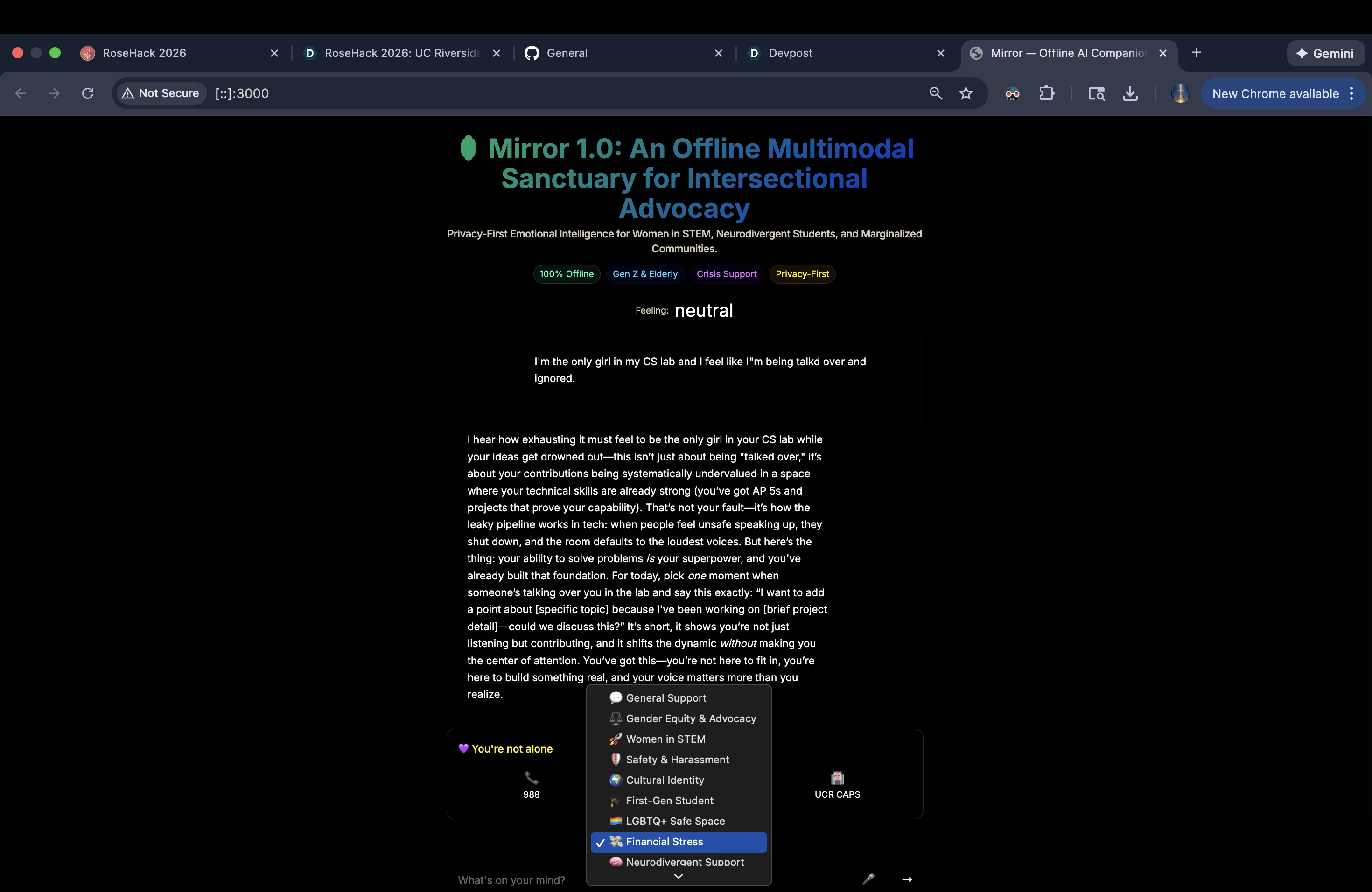Click the zoom magnifier in the address bar
The width and height of the screenshot is (1372, 892).
pos(936,93)
